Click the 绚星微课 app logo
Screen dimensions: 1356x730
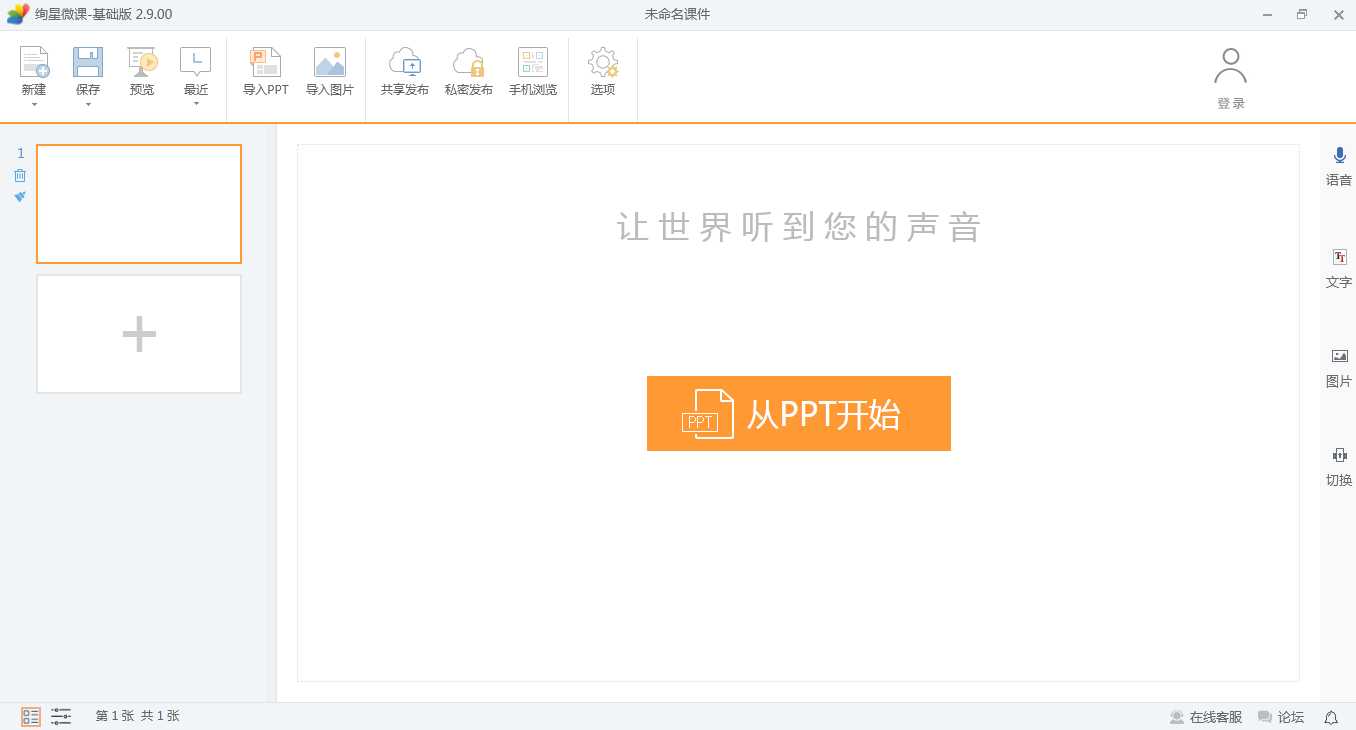18,14
